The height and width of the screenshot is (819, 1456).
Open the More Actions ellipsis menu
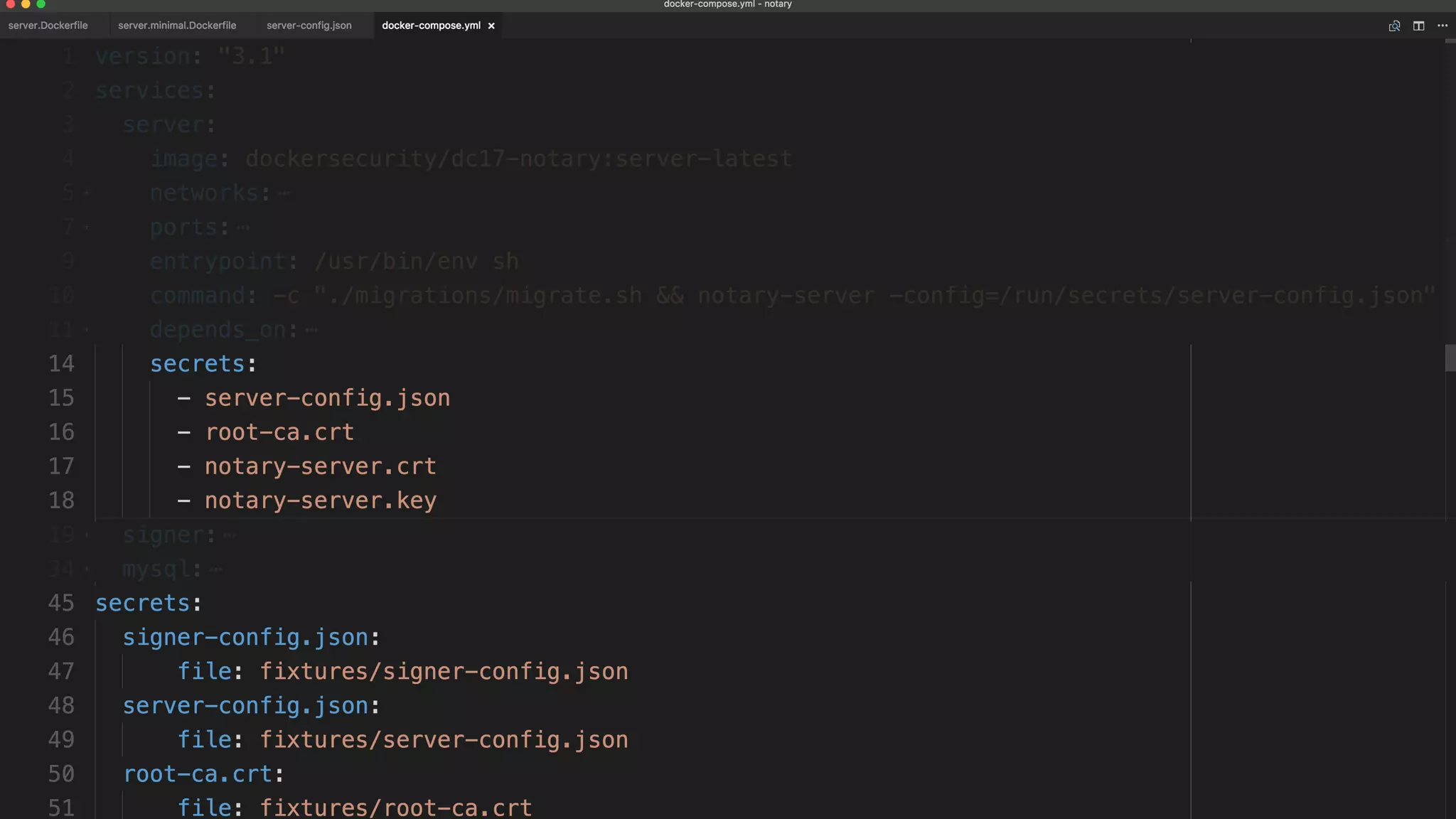click(1442, 26)
